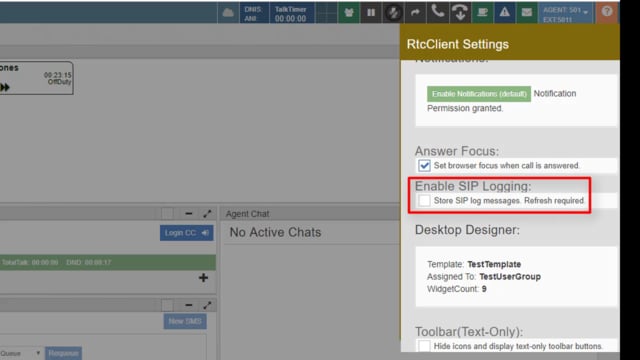This screenshot has width=640, height=360.
Task: Click the TalkTimer display
Action: [x=291, y=14]
